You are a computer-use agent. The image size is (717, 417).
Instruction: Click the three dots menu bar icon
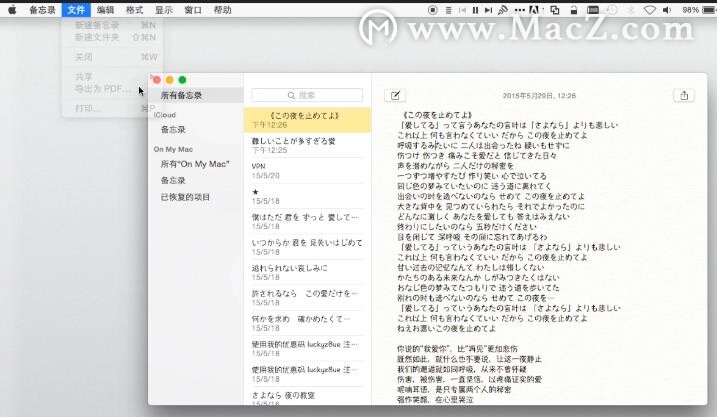click(x=519, y=10)
